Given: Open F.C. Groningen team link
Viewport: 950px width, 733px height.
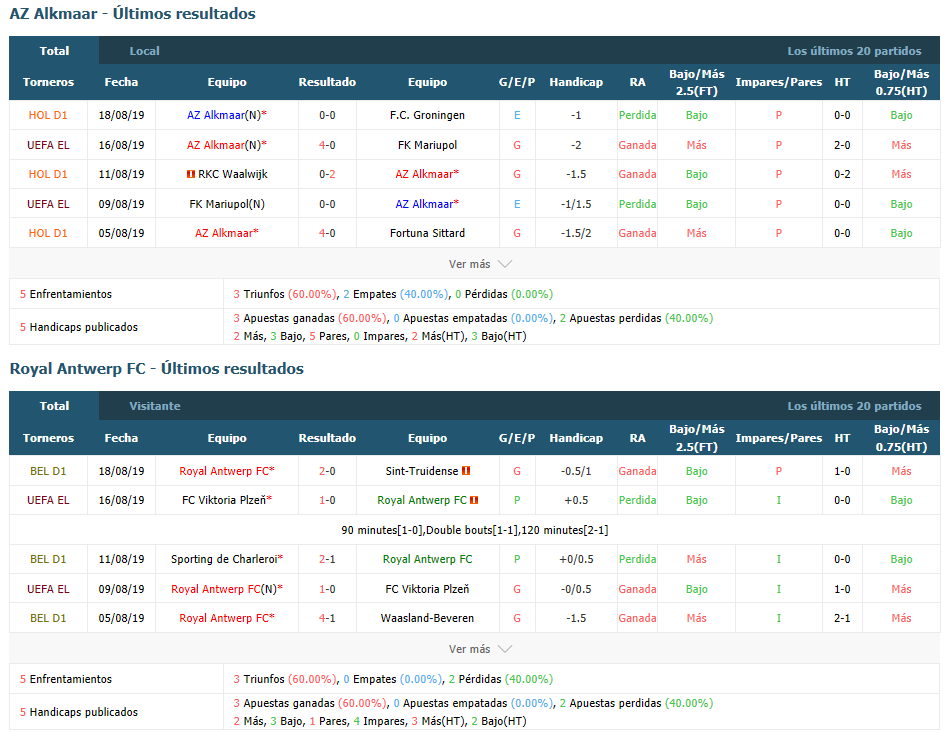Looking at the screenshot, I should (x=427, y=115).
